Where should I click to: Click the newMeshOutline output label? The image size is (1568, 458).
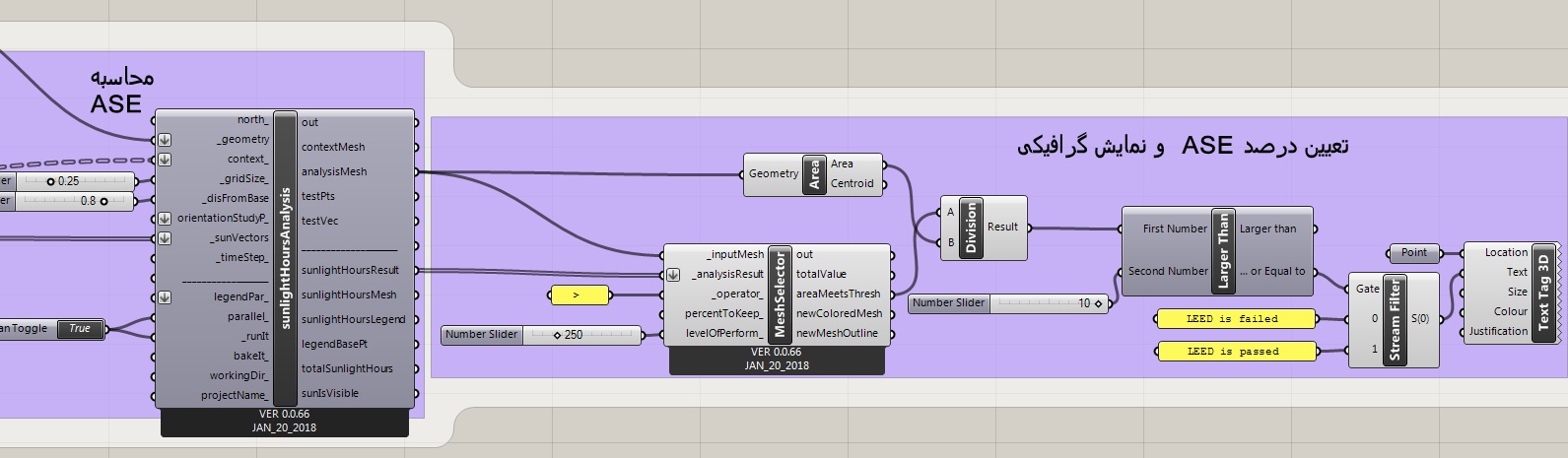click(837, 334)
